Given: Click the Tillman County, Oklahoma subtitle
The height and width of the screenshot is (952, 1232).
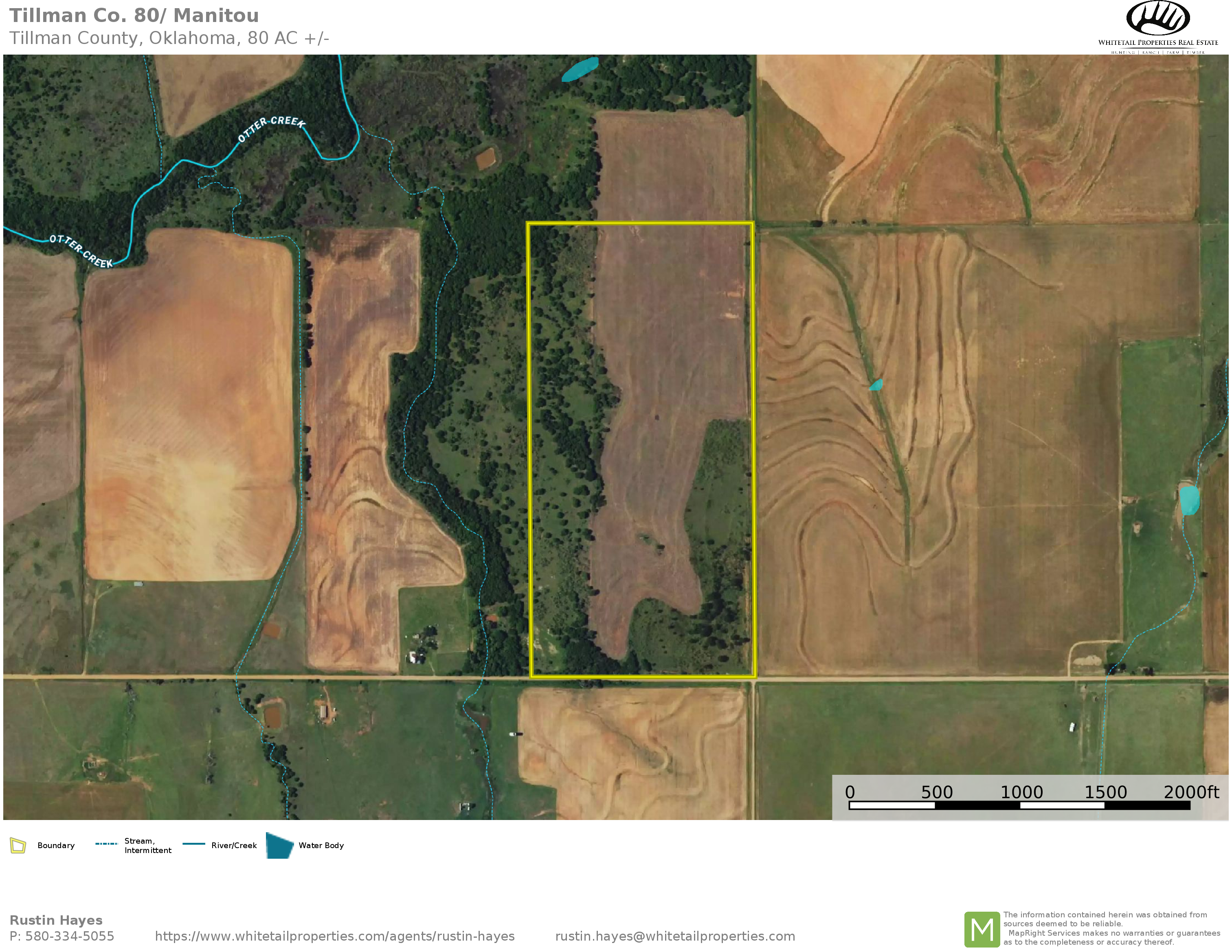Looking at the screenshot, I should tap(169, 38).
